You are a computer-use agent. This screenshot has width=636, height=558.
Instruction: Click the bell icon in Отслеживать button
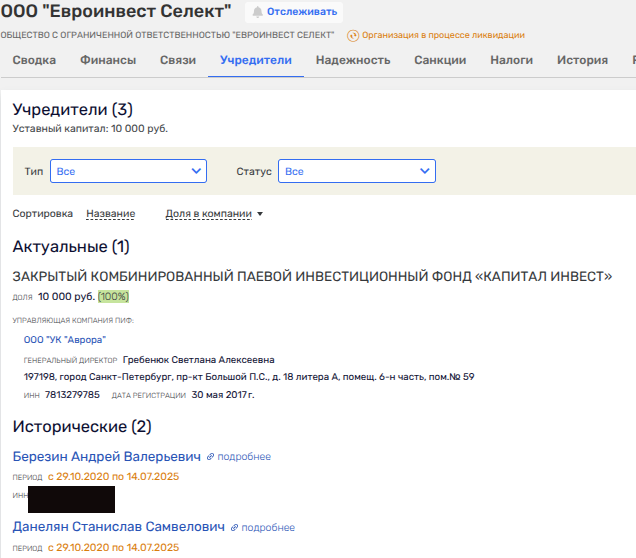tap(257, 12)
